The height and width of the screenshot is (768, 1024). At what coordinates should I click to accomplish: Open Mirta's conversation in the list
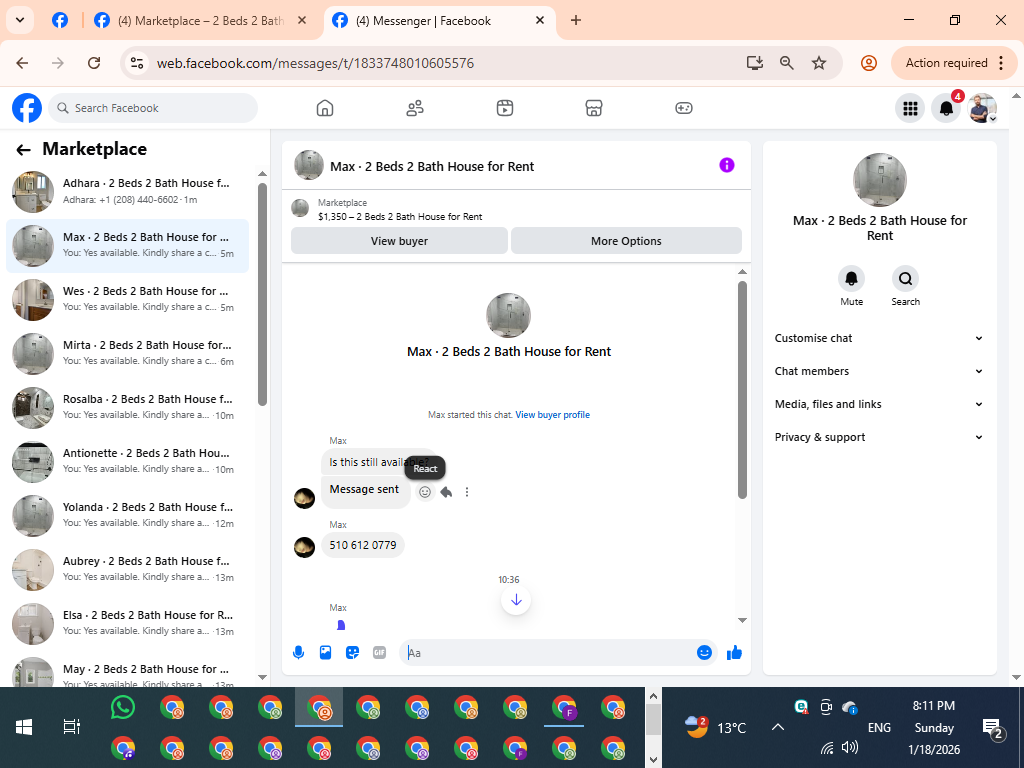click(x=127, y=353)
